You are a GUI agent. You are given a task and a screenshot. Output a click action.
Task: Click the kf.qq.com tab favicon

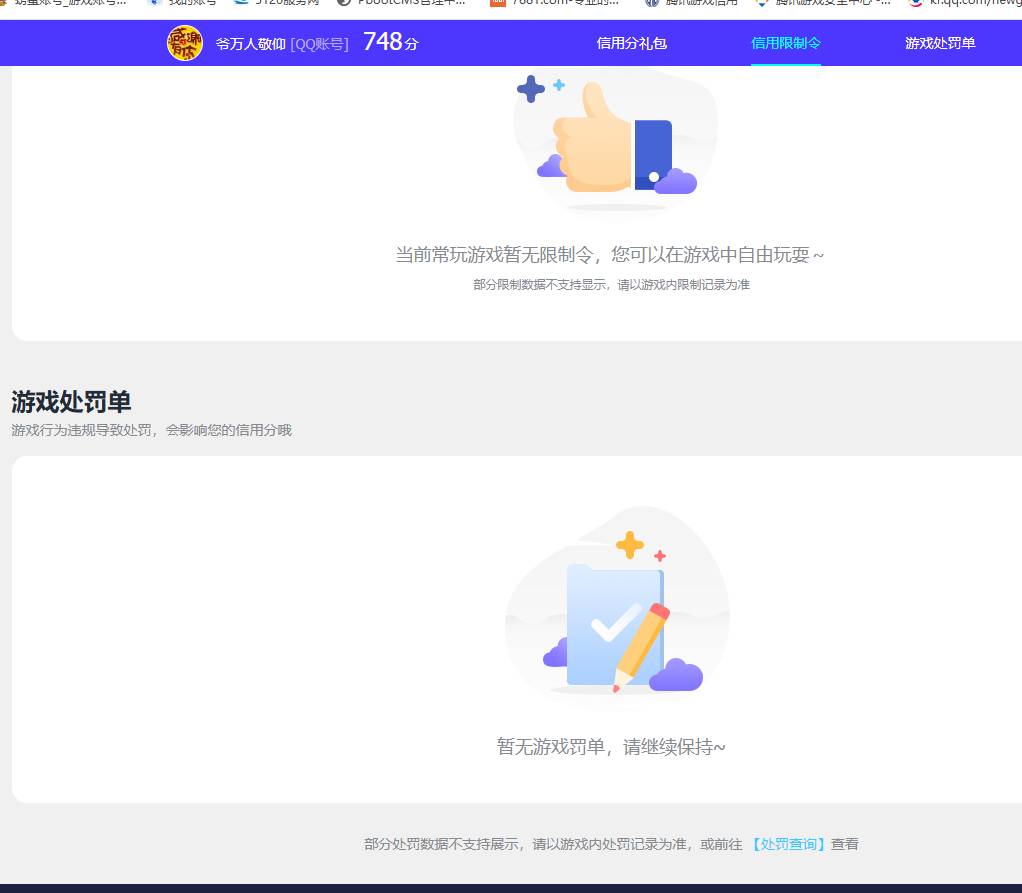[916, 4]
